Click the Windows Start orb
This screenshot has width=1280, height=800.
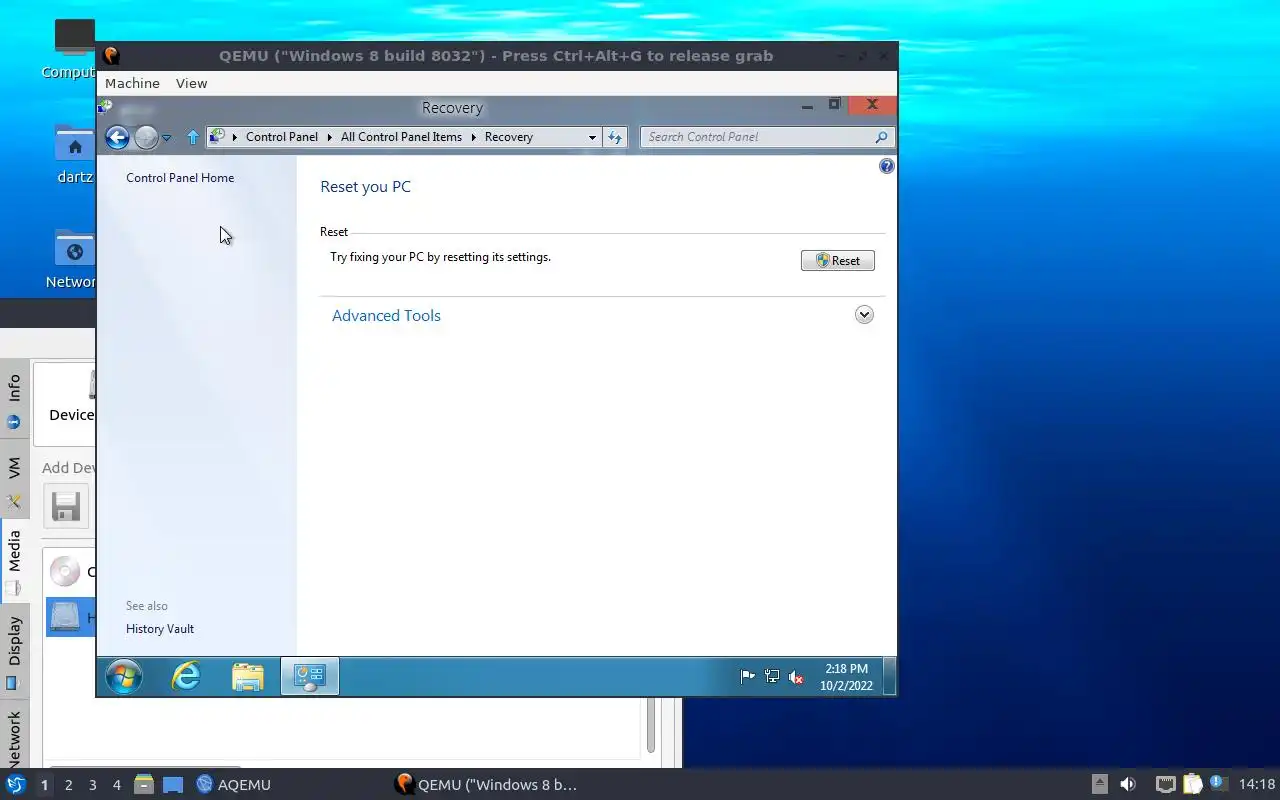point(124,677)
